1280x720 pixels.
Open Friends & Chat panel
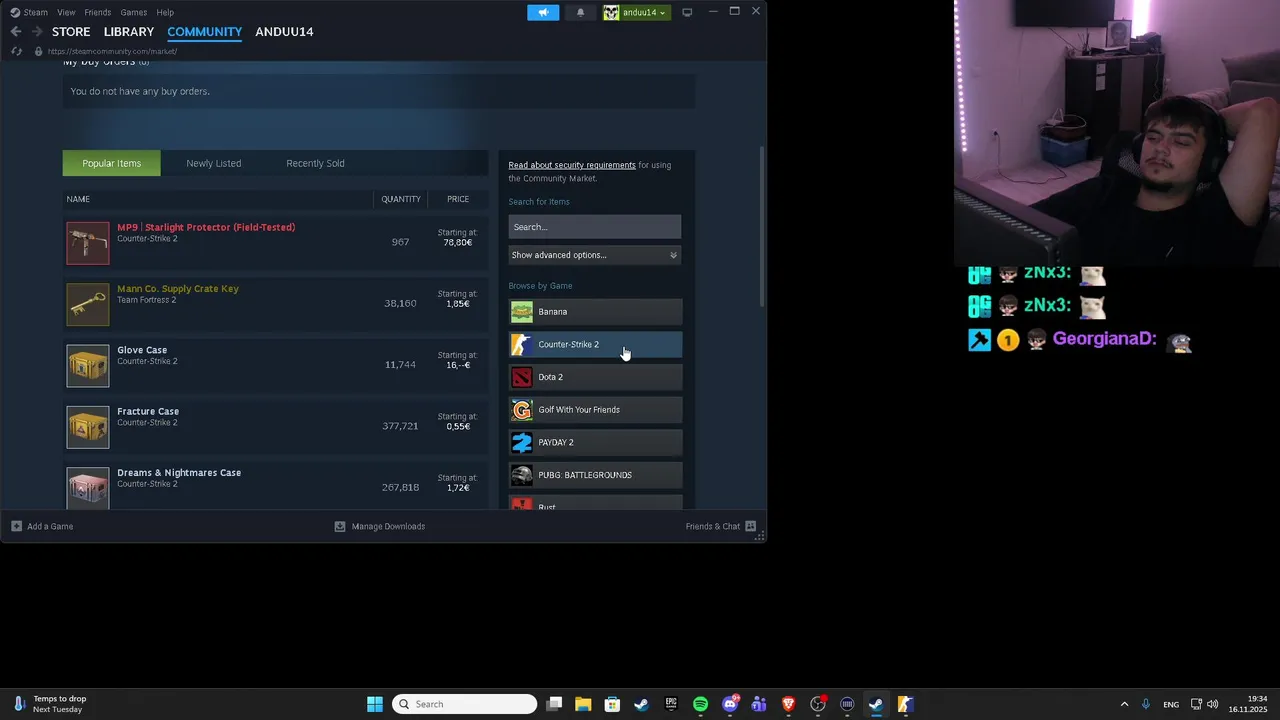click(x=720, y=526)
